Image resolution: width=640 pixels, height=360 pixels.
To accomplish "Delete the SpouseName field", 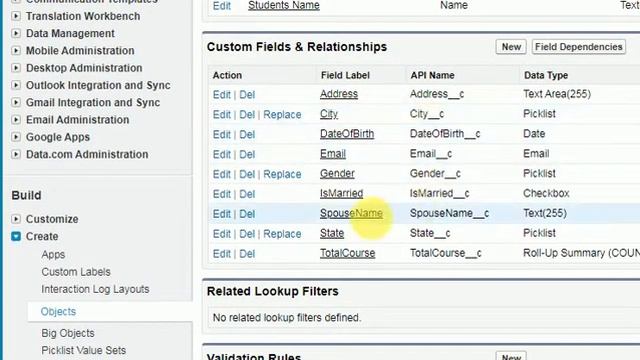I will tap(247, 214).
